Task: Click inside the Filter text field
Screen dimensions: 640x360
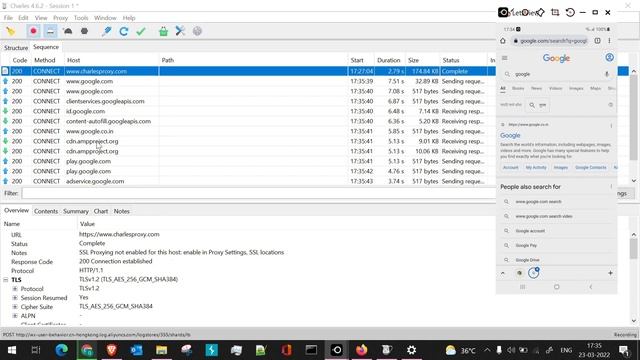Action: 259,193
